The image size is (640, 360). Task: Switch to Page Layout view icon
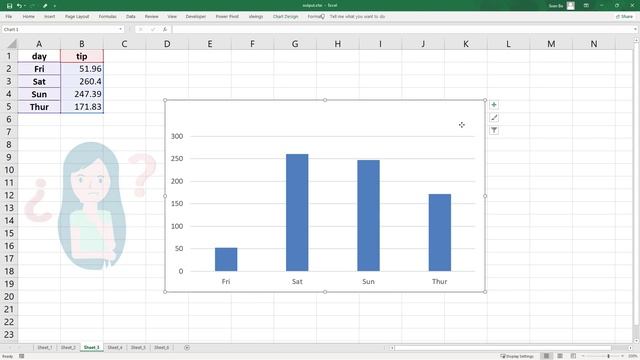[x=560, y=356]
